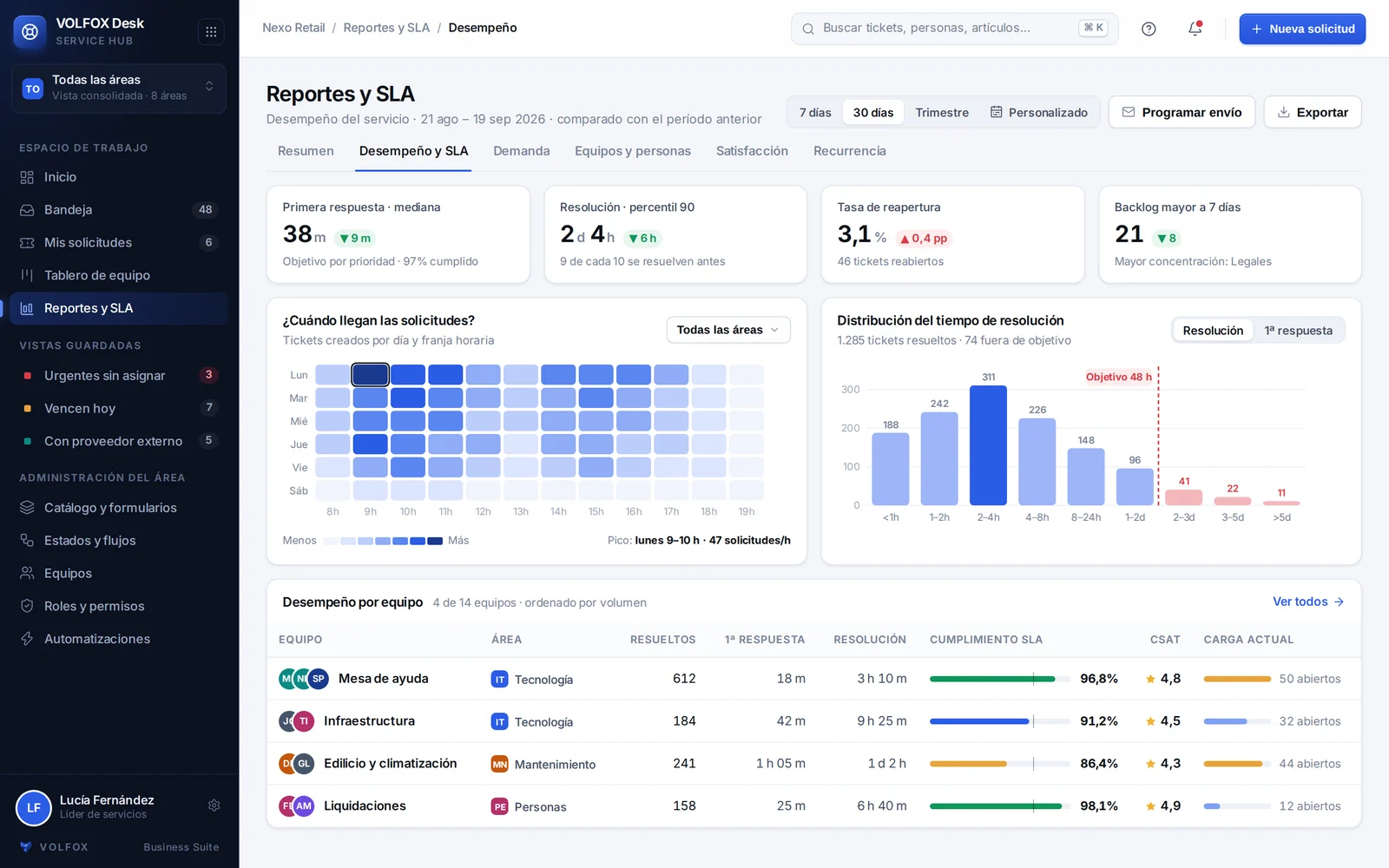Expand the Todas las áreas workspace switcher

pos(119,88)
